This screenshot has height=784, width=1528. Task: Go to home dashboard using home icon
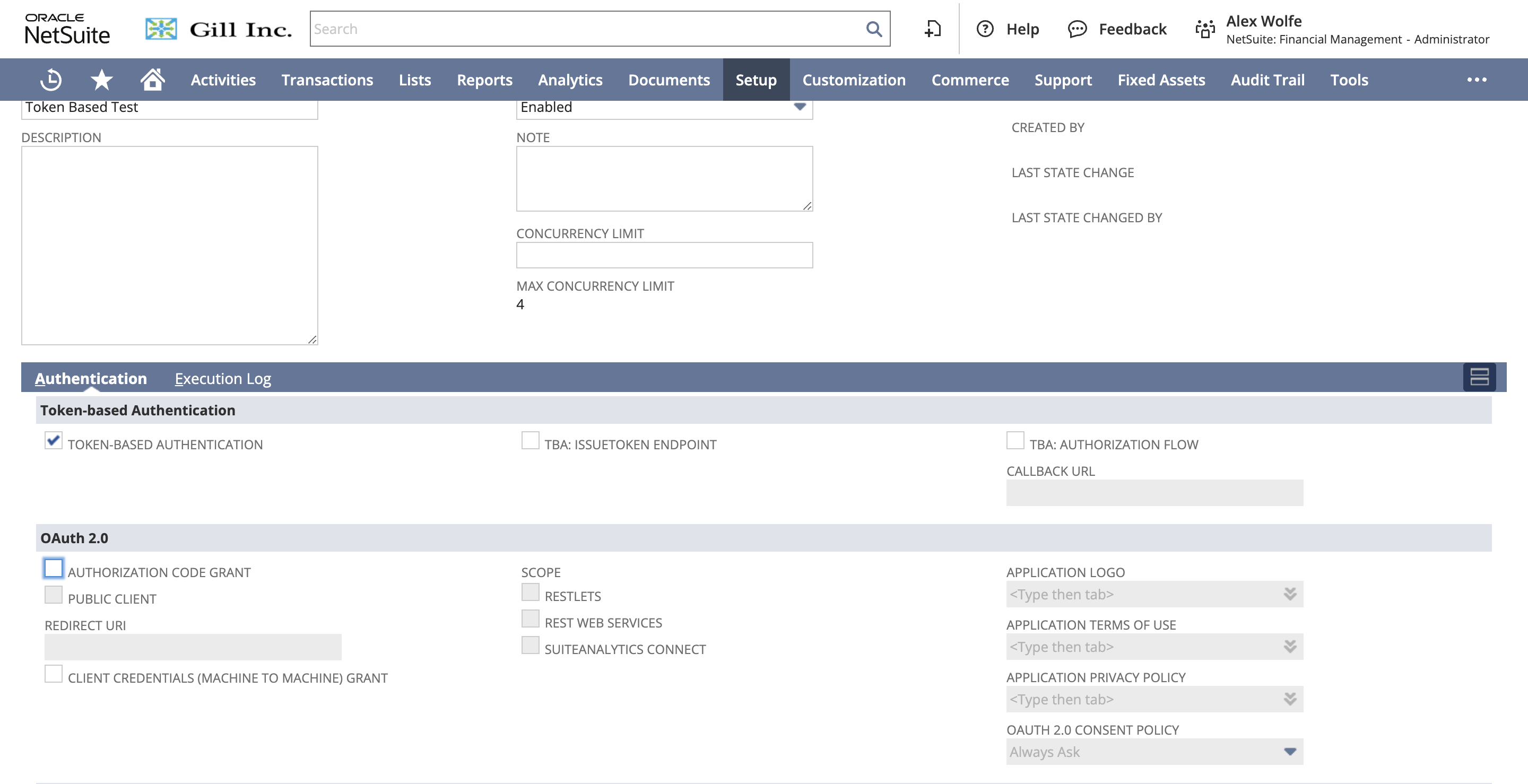tap(152, 80)
